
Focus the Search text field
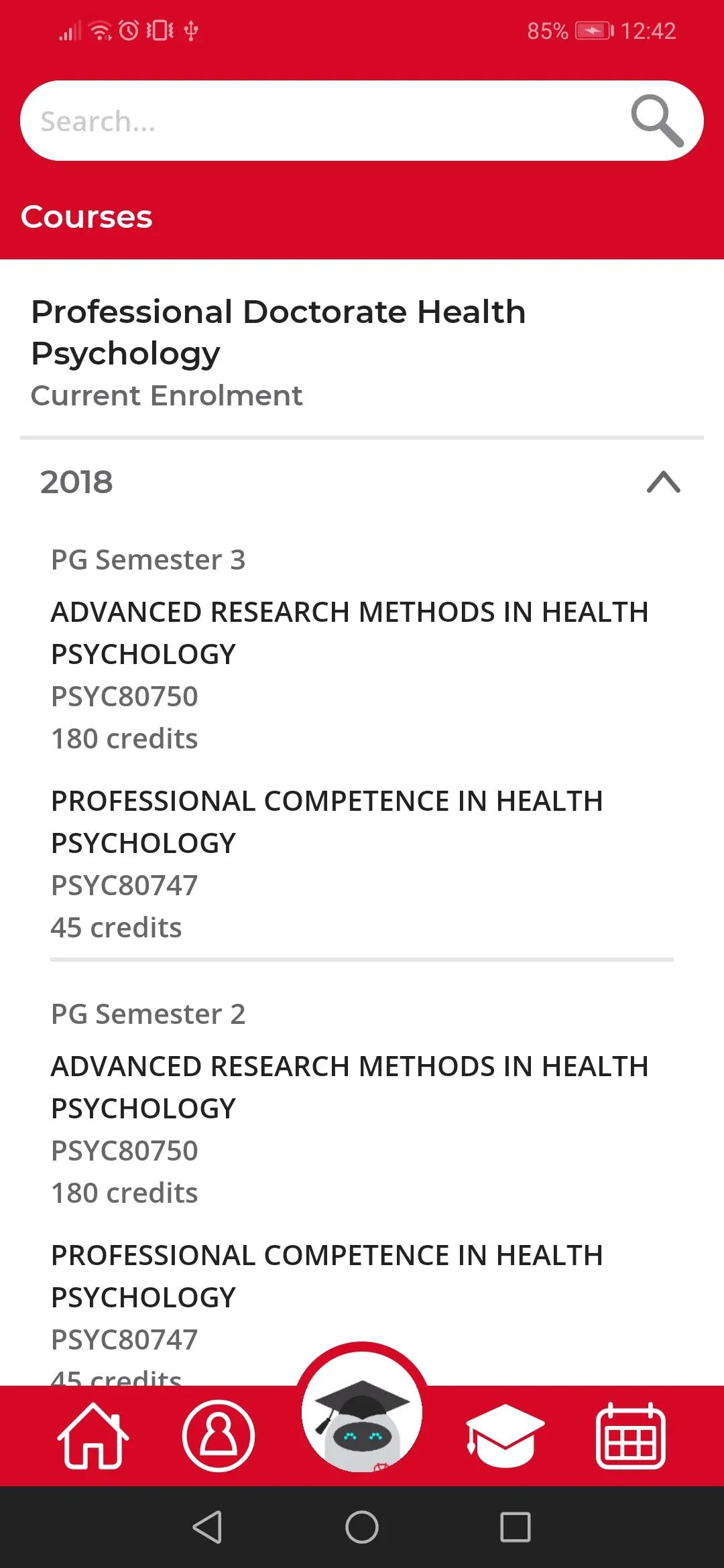(322, 121)
